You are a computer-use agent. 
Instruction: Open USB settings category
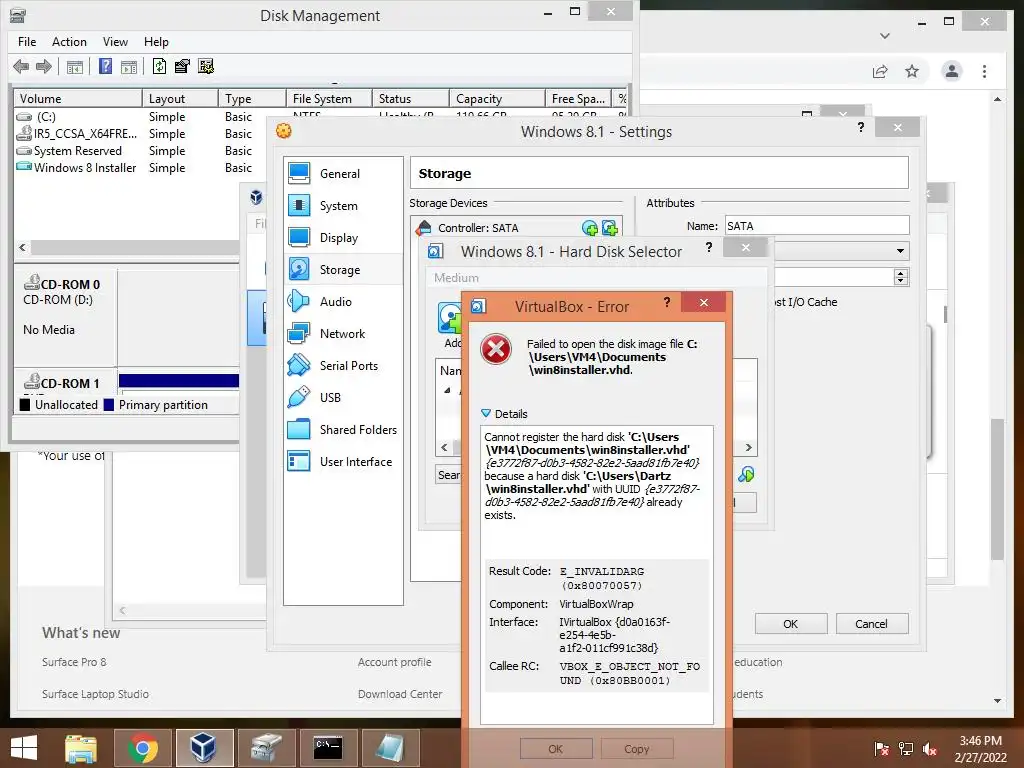pyautogui.click(x=330, y=398)
